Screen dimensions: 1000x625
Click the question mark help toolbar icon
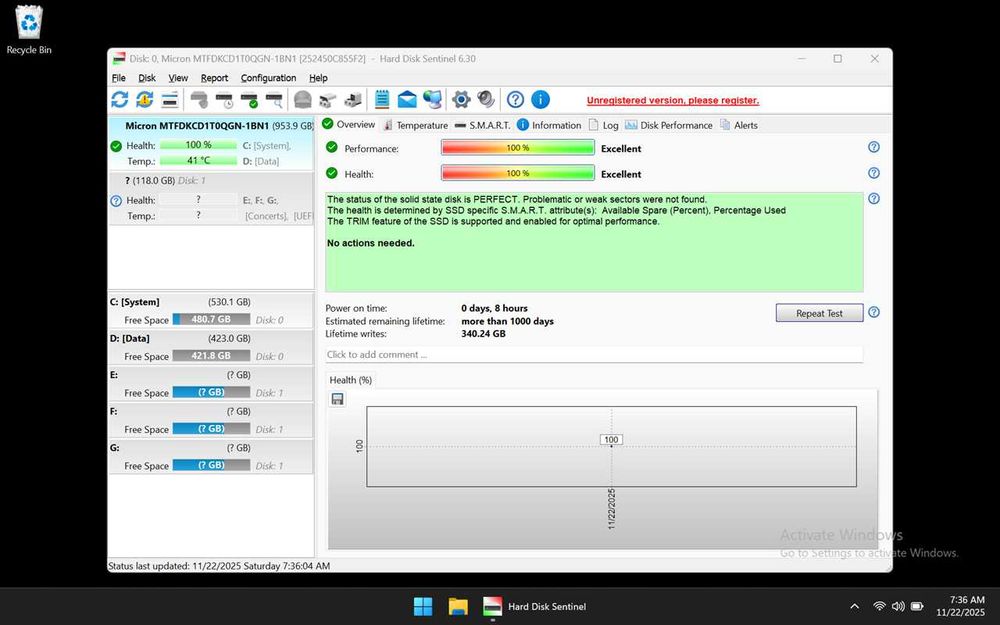(x=515, y=99)
